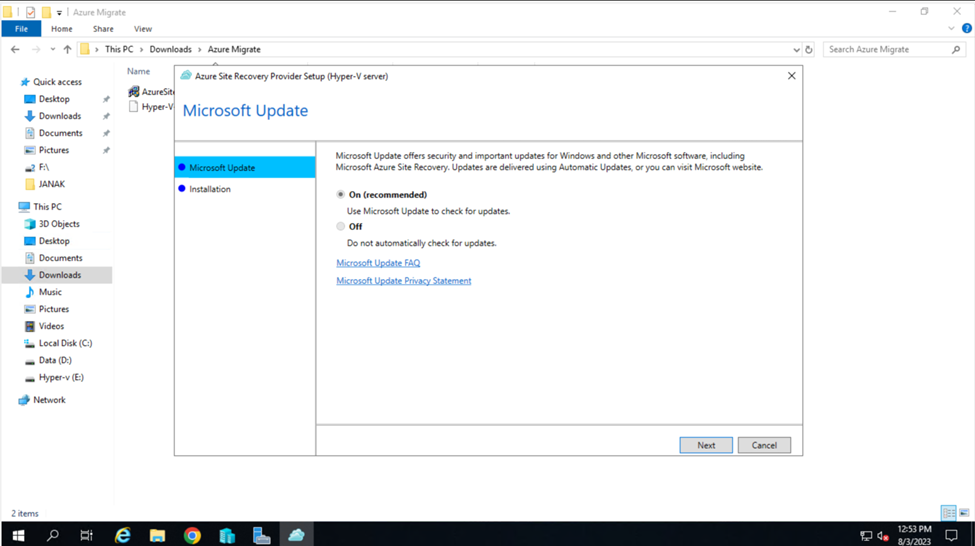Open Azure Site Recovery taskbar icon
The height and width of the screenshot is (546, 975).
(297, 535)
